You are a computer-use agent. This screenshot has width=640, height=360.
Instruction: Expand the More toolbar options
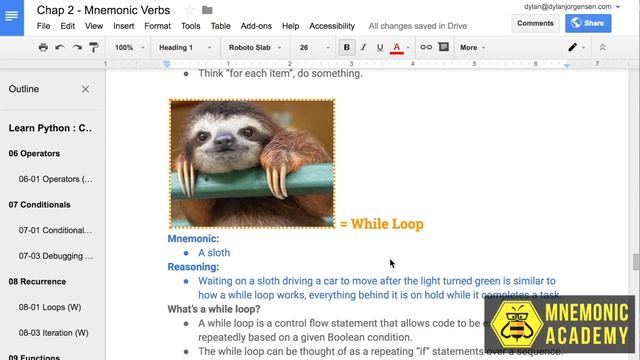(x=473, y=47)
